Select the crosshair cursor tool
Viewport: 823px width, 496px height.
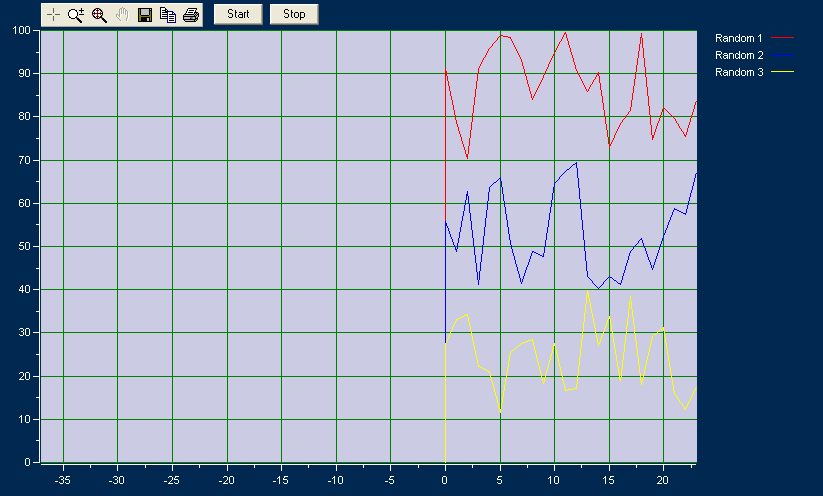point(53,15)
